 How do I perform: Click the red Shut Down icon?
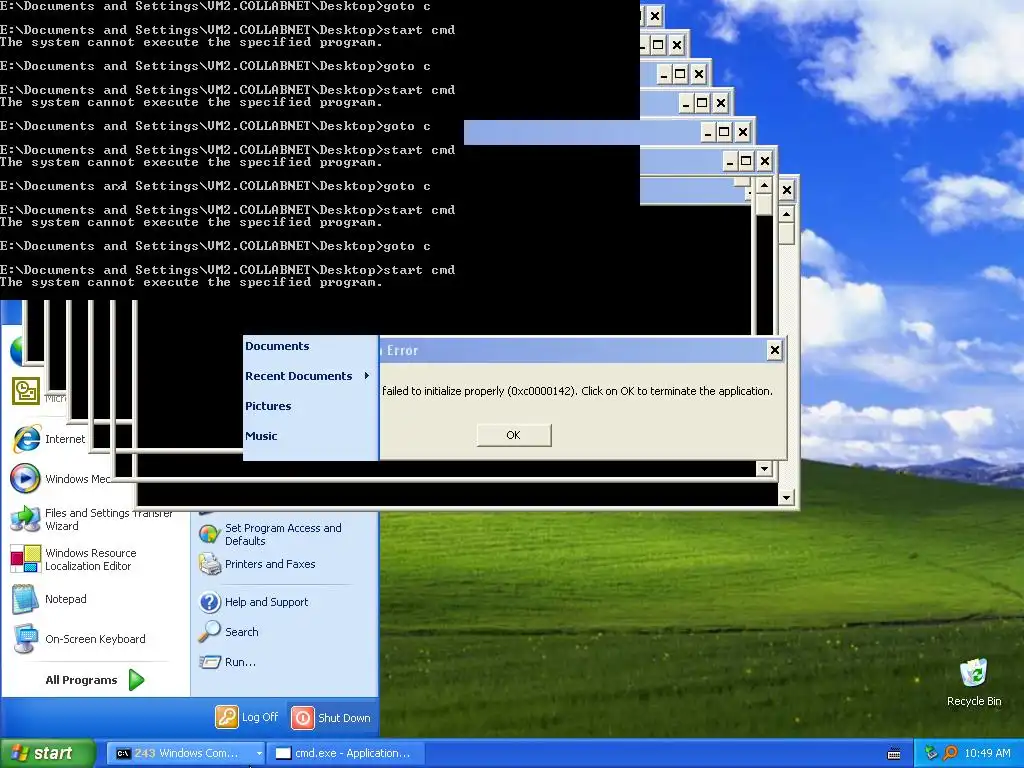coord(302,718)
